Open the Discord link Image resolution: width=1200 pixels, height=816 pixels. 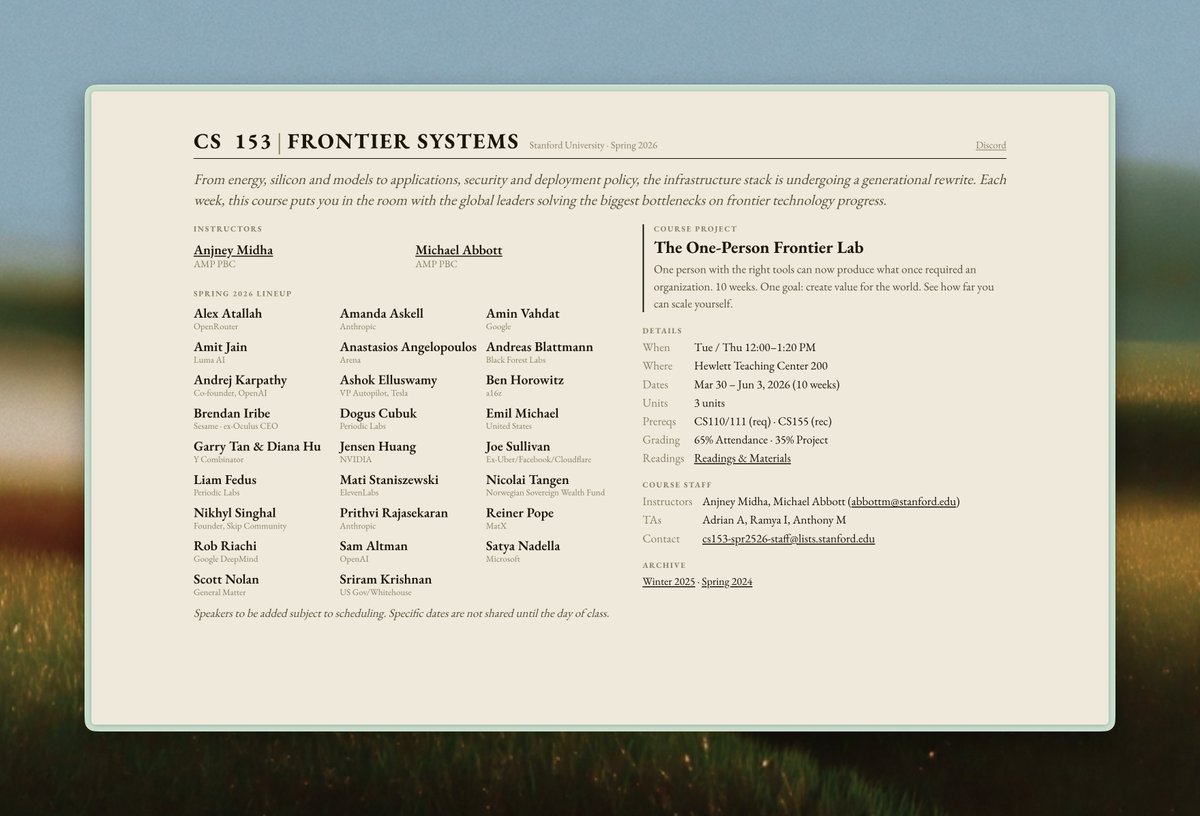[x=991, y=145]
